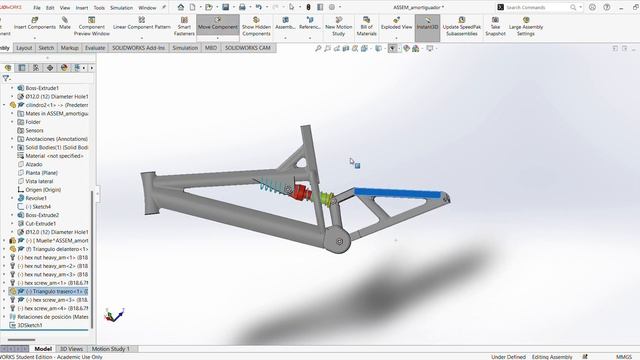Expand the cilindro2<1> component node
The image size is (640, 360).
coord(4,105)
